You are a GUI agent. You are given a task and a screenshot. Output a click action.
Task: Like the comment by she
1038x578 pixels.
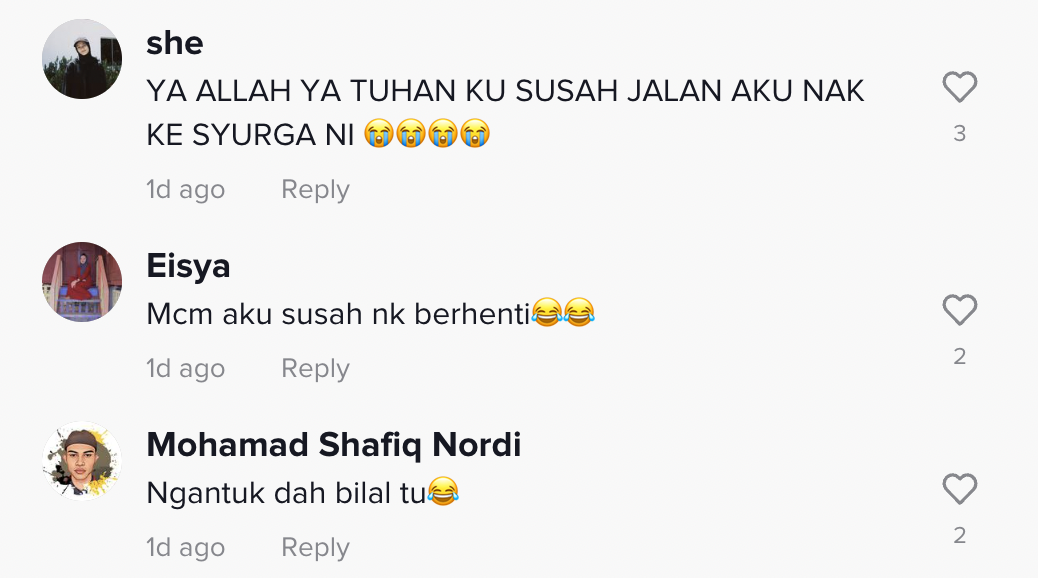[x=959, y=87]
